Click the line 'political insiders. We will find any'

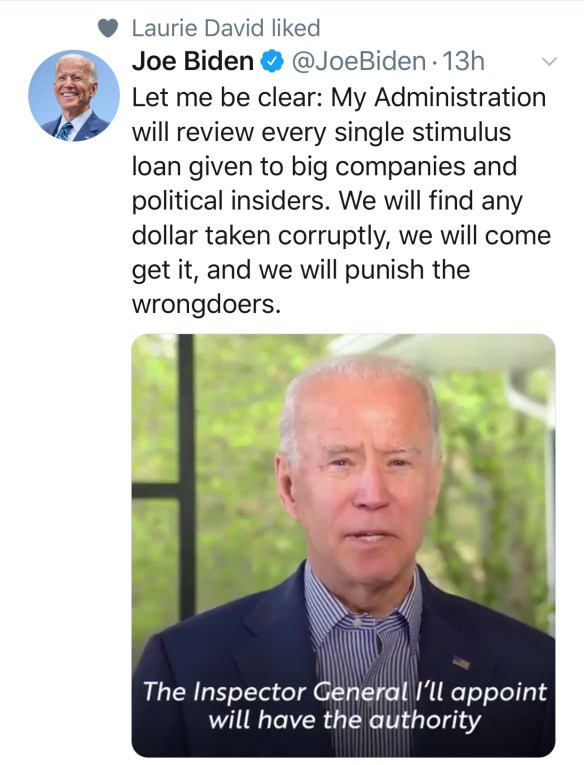pos(327,201)
